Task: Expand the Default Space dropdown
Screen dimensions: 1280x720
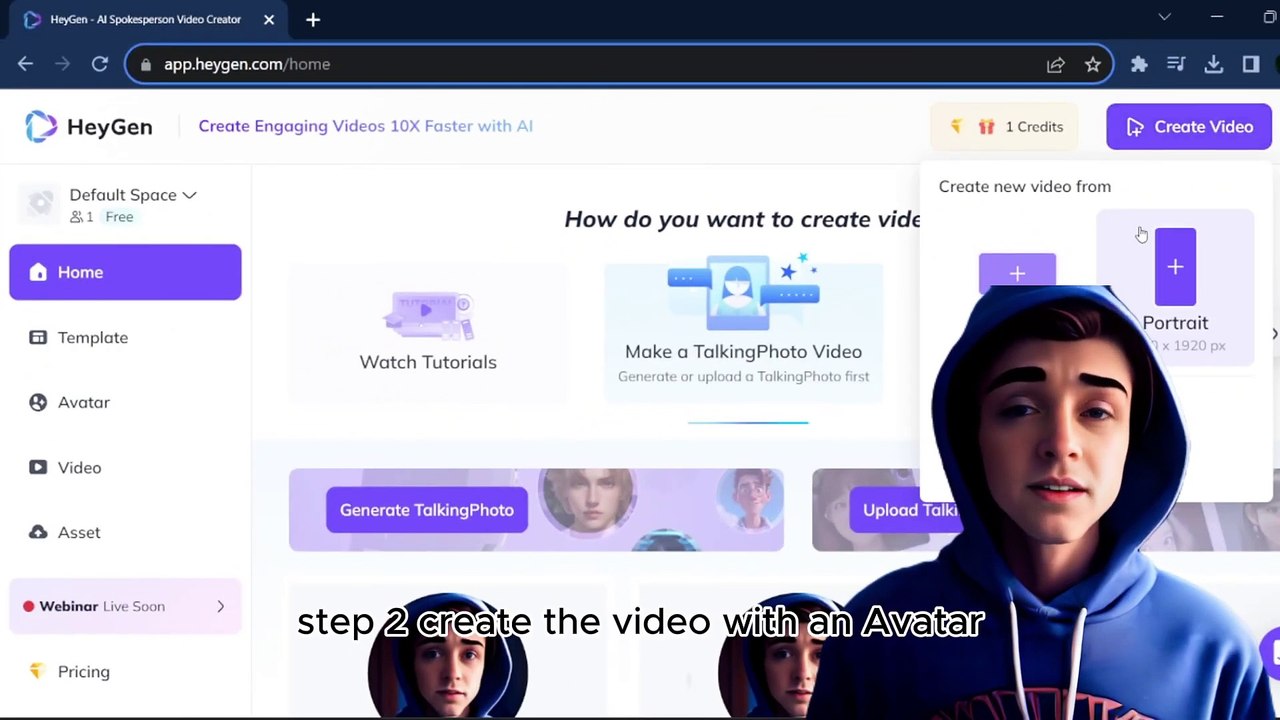Action: coord(133,195)
